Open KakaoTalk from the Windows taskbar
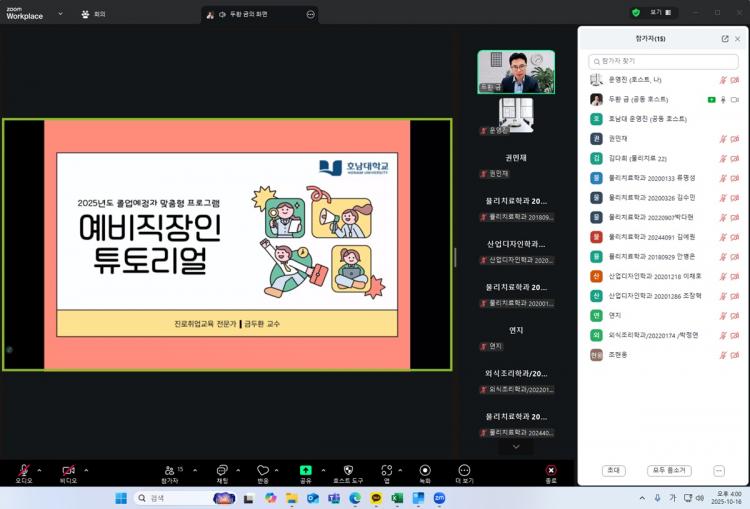 pyautogui.click(x=376, y=498)
